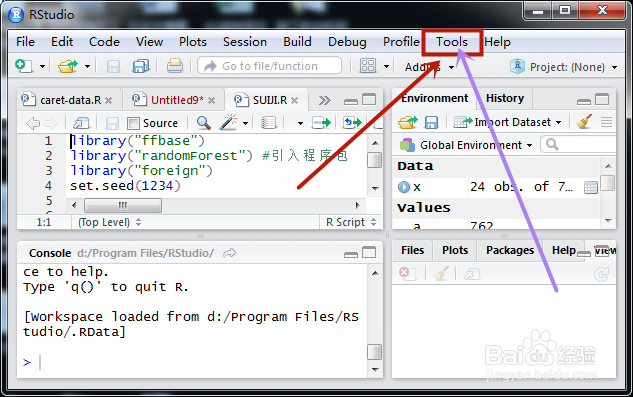The width and height of the screenshot is (633, 397).
Task: Click the Open File folder icon
Action: coord(67,66)
